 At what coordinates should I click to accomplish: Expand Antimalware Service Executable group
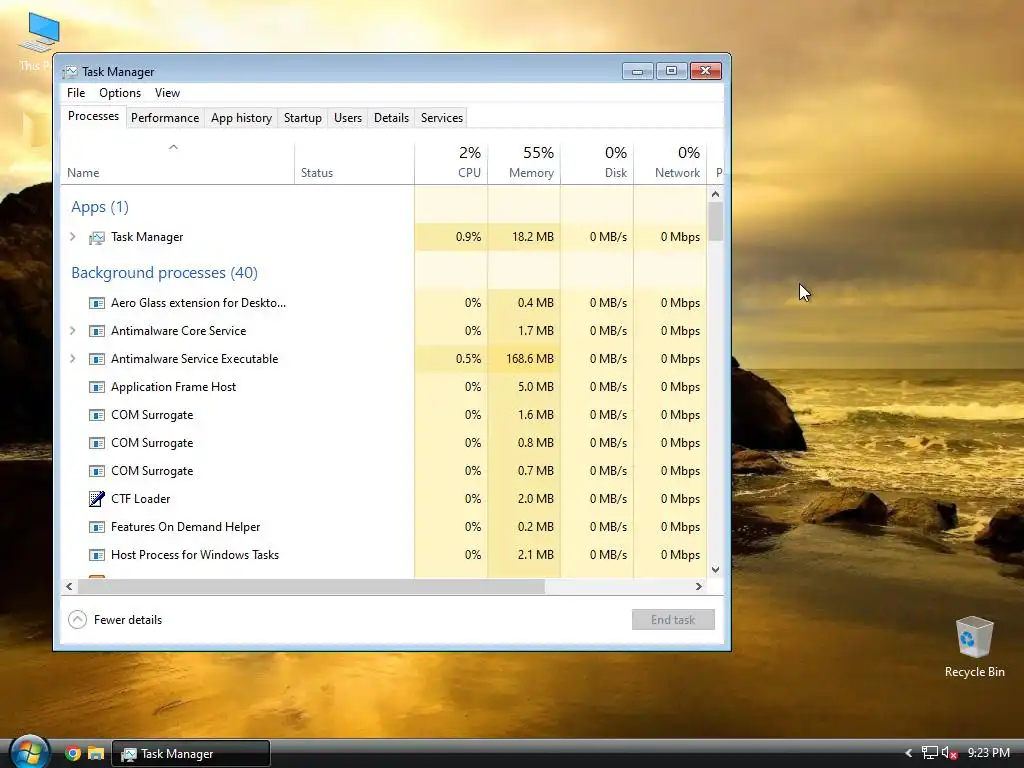tap(72, 359)
